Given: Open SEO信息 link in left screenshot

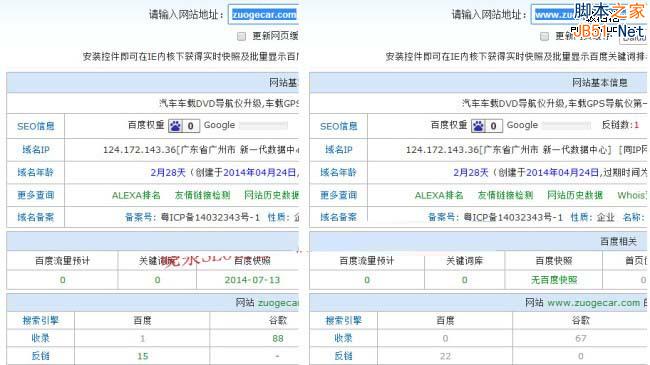Looking at the screenshot, I should (36, 126).
